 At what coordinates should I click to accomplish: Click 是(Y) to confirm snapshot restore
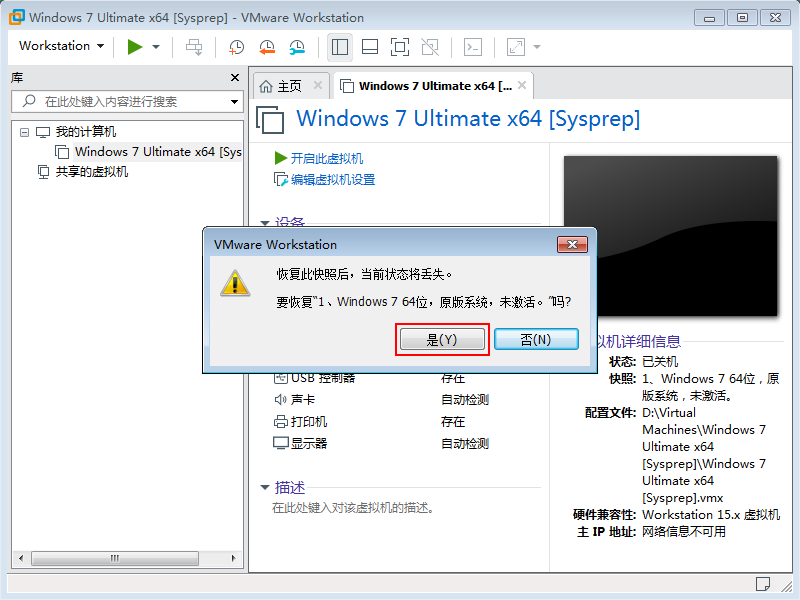[441, 340]
